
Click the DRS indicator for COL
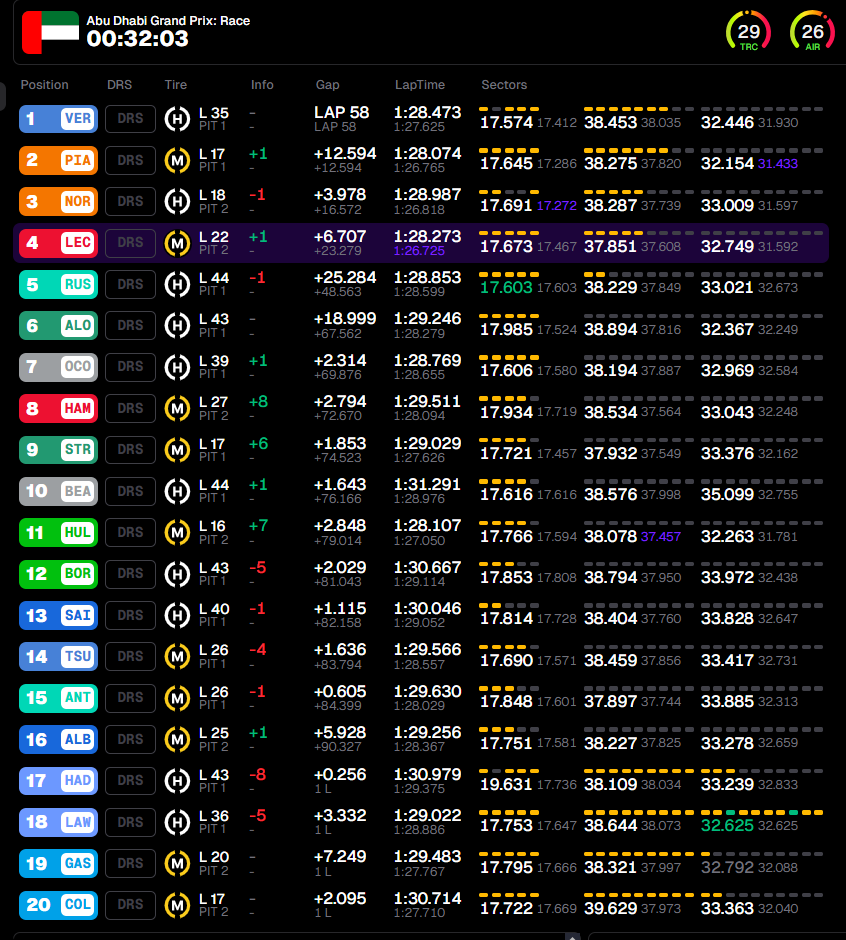pyautogui.click(x=130, y=905)
